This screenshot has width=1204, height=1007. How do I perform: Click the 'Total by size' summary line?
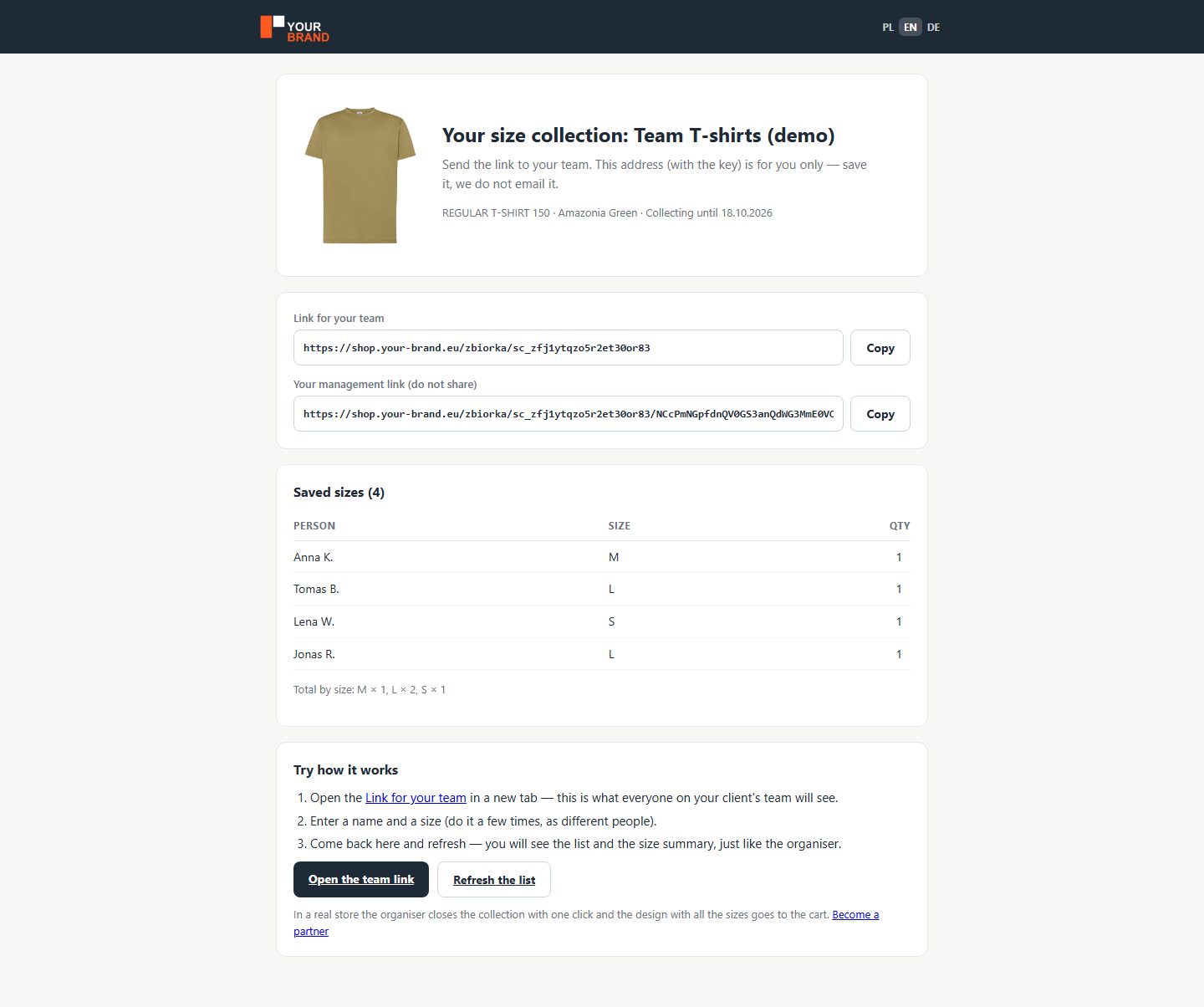(x=370, y=690)
